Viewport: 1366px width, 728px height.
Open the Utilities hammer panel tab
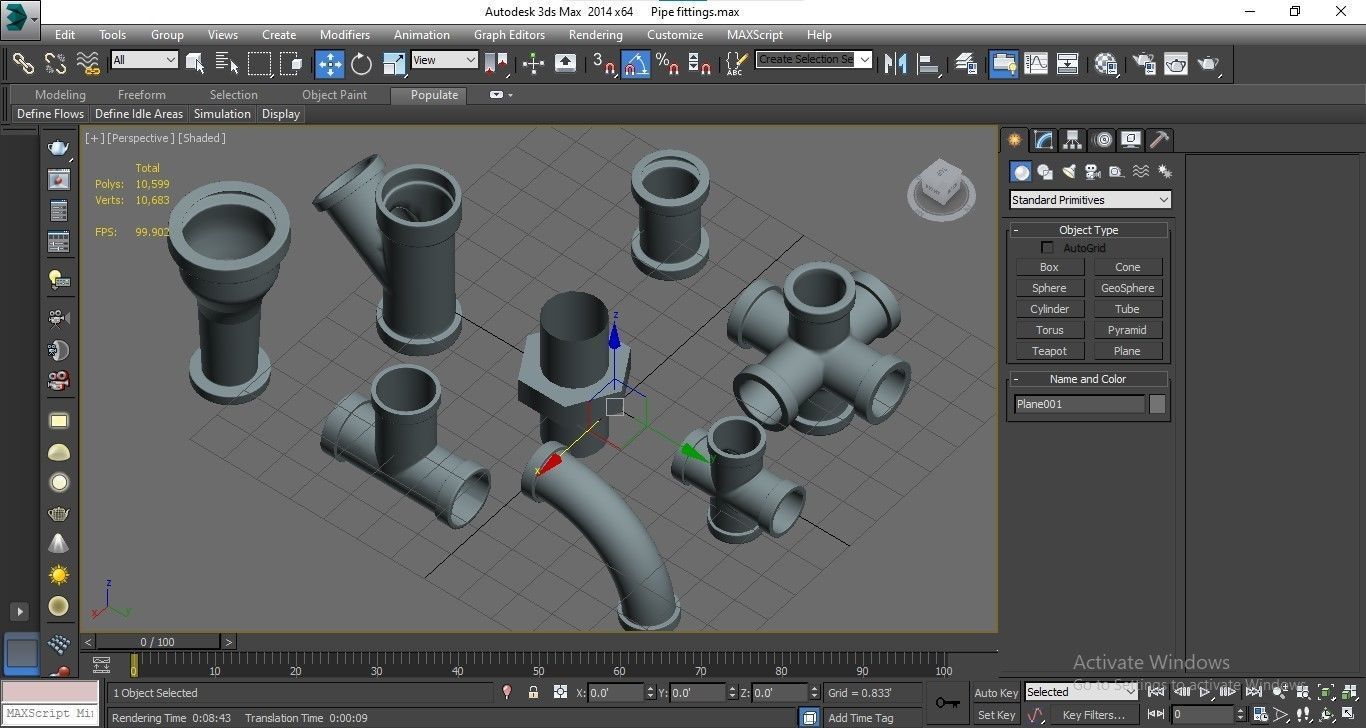point(1159,140)
